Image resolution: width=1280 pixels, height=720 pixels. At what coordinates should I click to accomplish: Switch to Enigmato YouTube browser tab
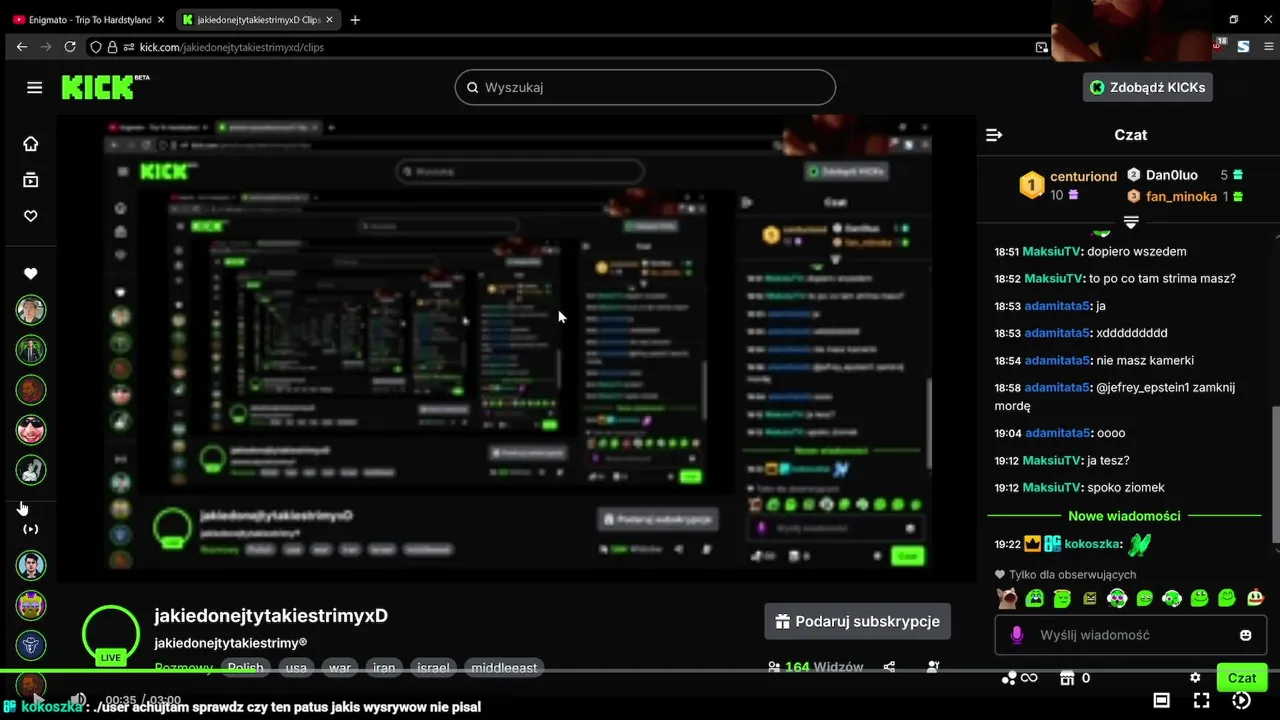[x=89, y=19]
